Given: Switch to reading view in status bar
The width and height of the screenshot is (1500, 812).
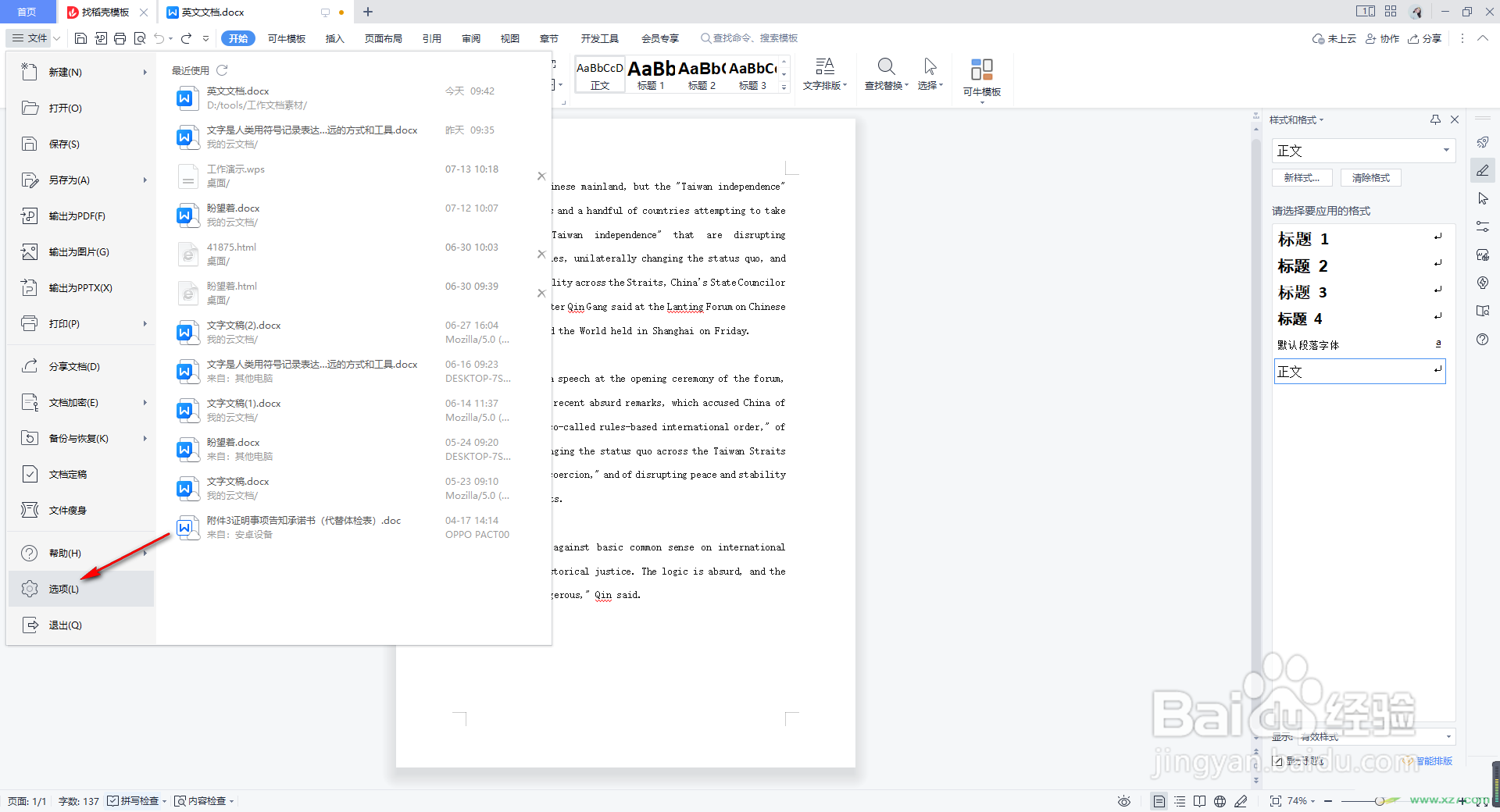Looking at the screenshot, I should 1199,801.
